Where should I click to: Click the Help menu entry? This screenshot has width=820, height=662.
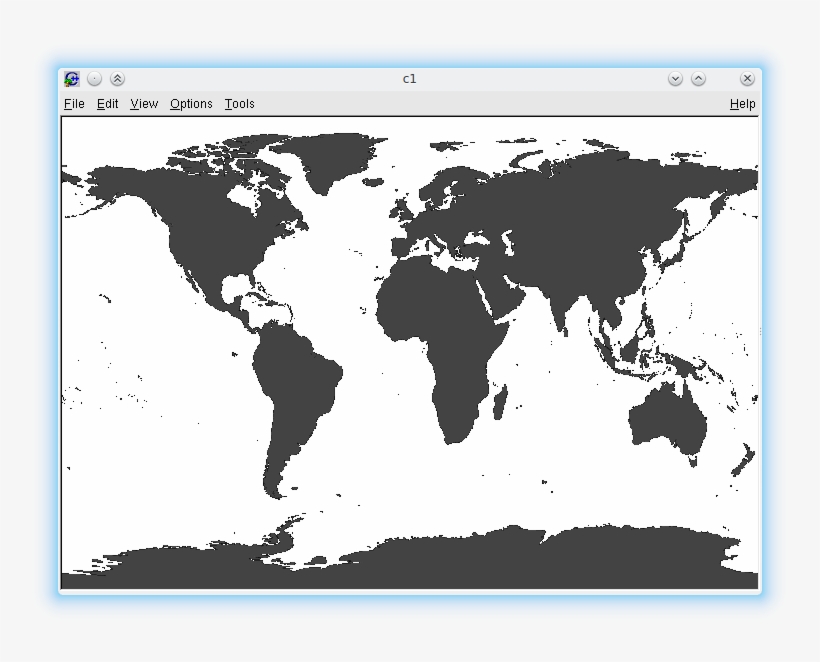[743, 104]
